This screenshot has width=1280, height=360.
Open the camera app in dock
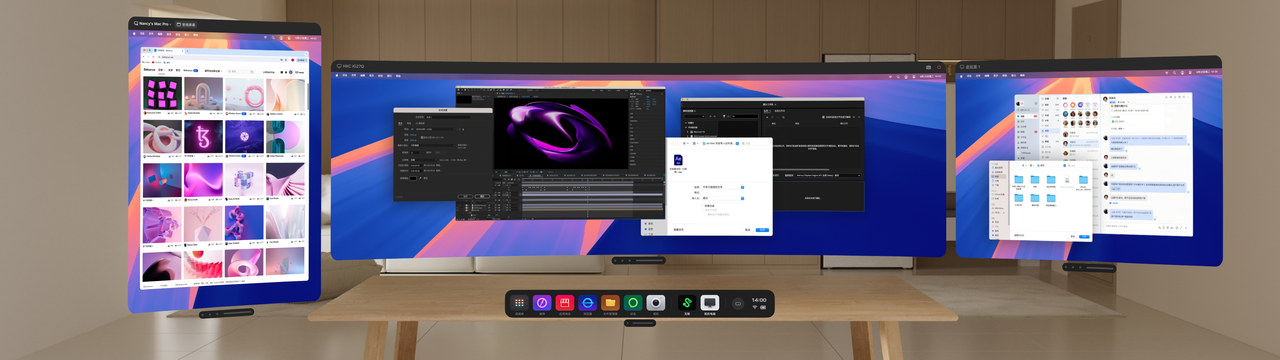click(656, 302)
